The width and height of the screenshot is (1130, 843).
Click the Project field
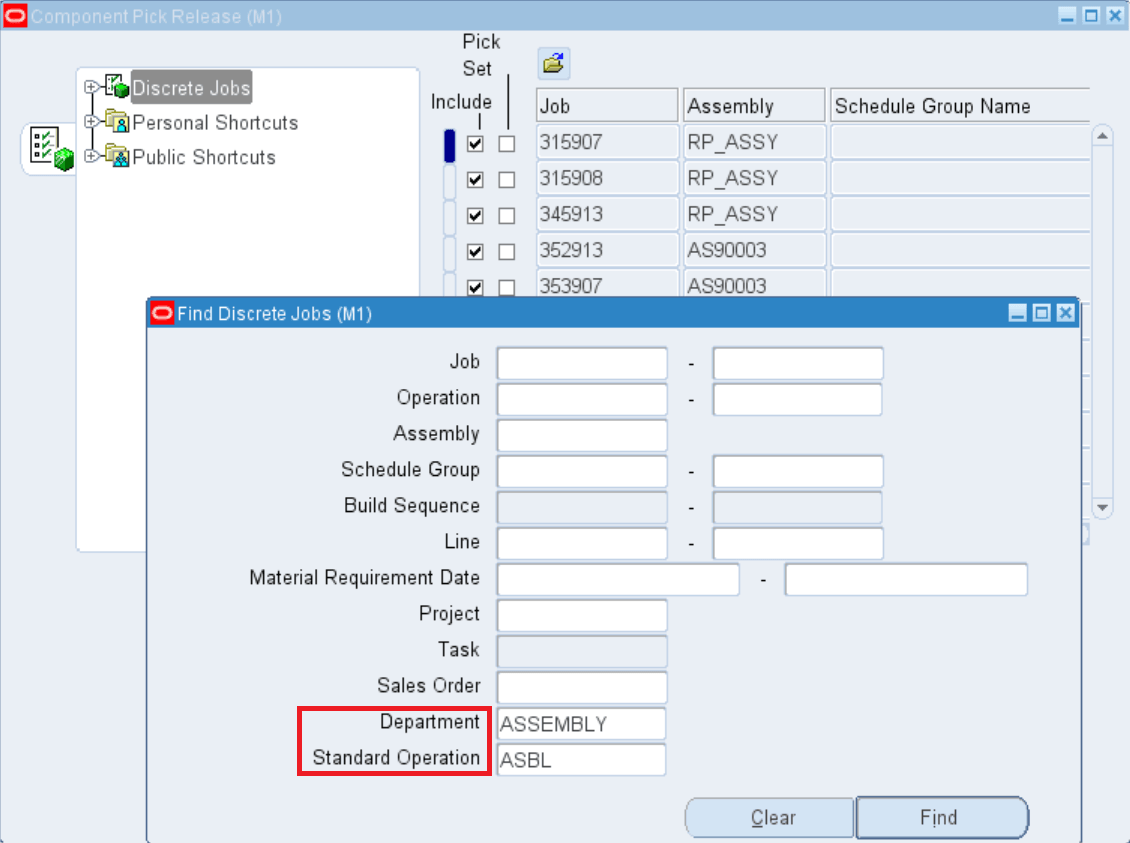[x=582, y=615]
